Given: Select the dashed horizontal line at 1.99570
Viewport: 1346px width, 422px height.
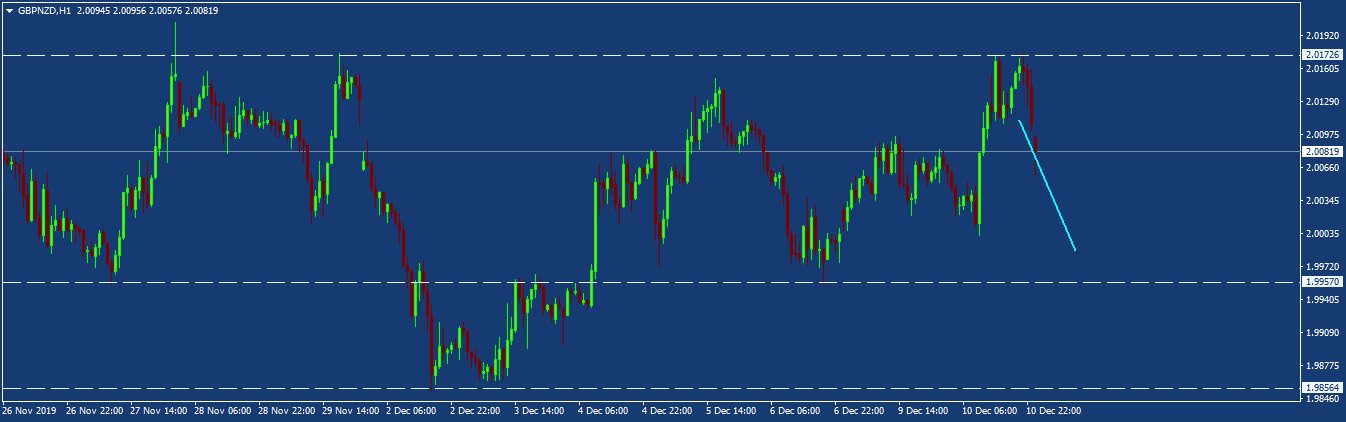Looking at the screenshot, I should (x=650, y=282).
